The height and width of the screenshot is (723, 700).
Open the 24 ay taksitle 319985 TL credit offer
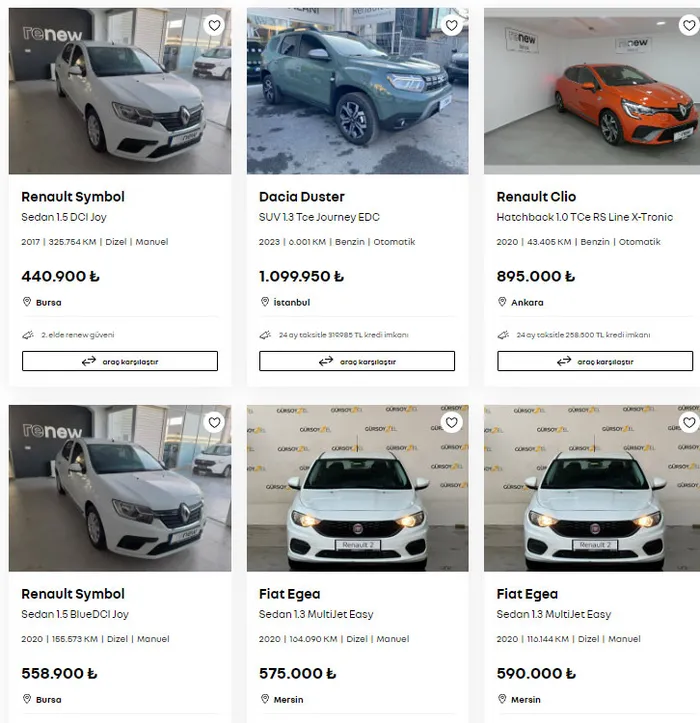pos(344,335)
